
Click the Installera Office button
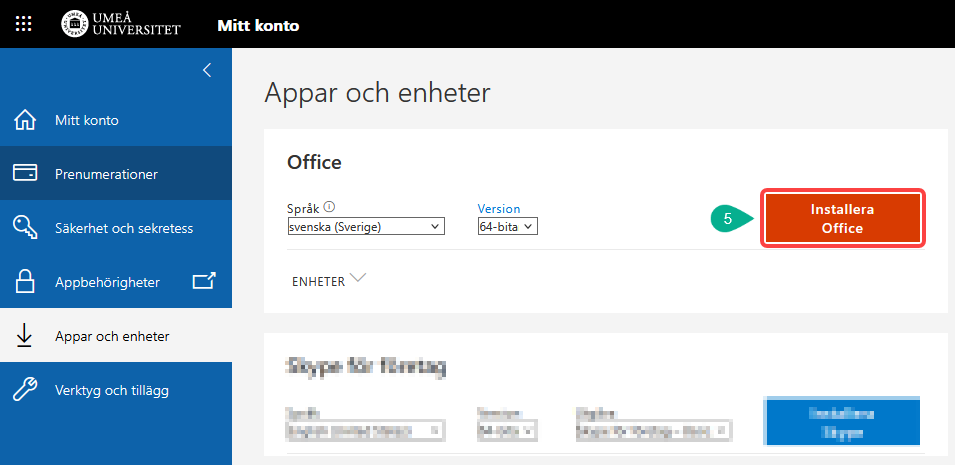point(842,219)
